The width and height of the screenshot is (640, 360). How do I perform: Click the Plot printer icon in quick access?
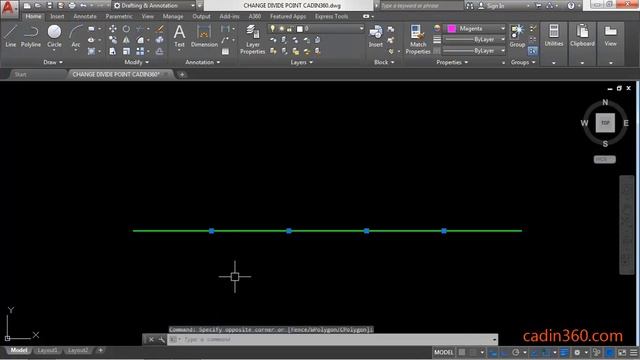pyautogui.click(x=72, y=6)
